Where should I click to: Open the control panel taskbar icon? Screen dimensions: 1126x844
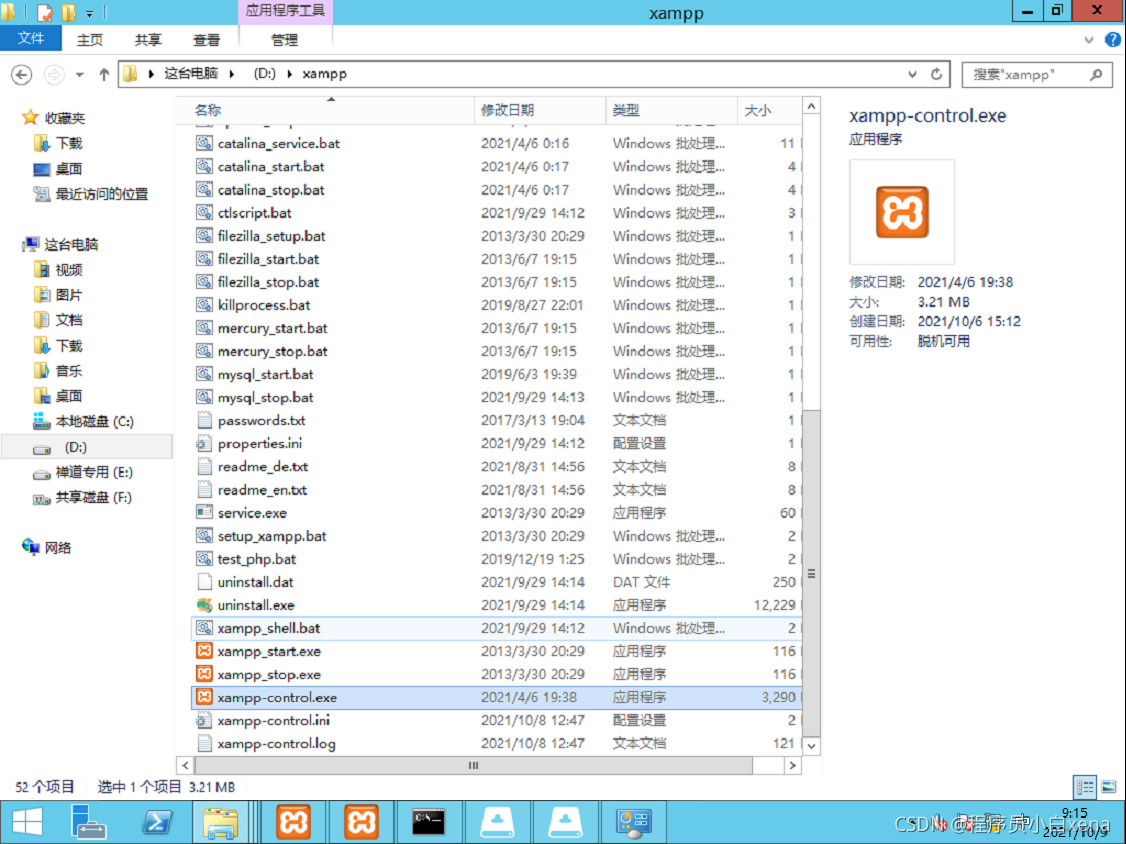coord(633,822)
